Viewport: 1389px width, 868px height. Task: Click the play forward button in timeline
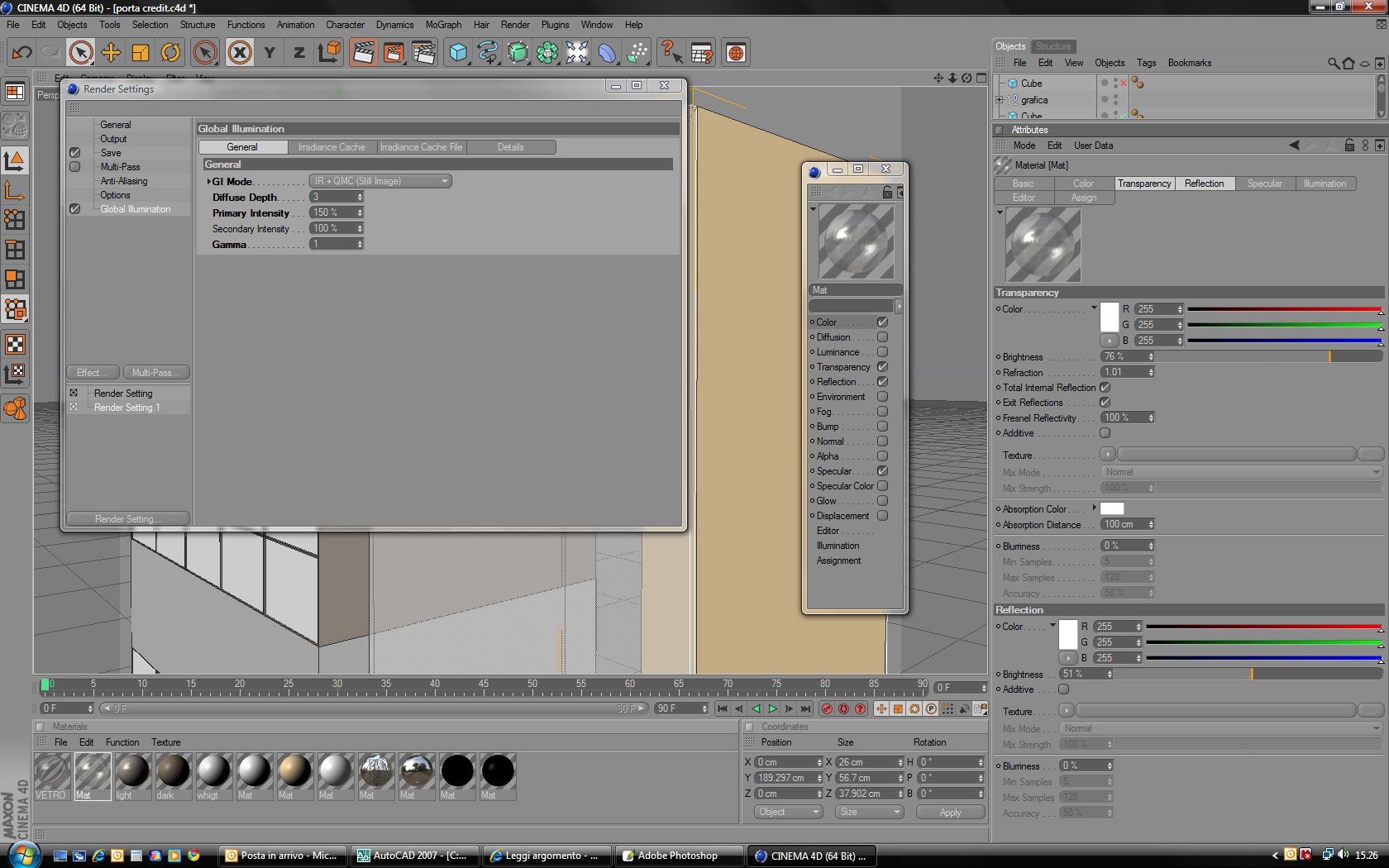[x=772, y=708]
